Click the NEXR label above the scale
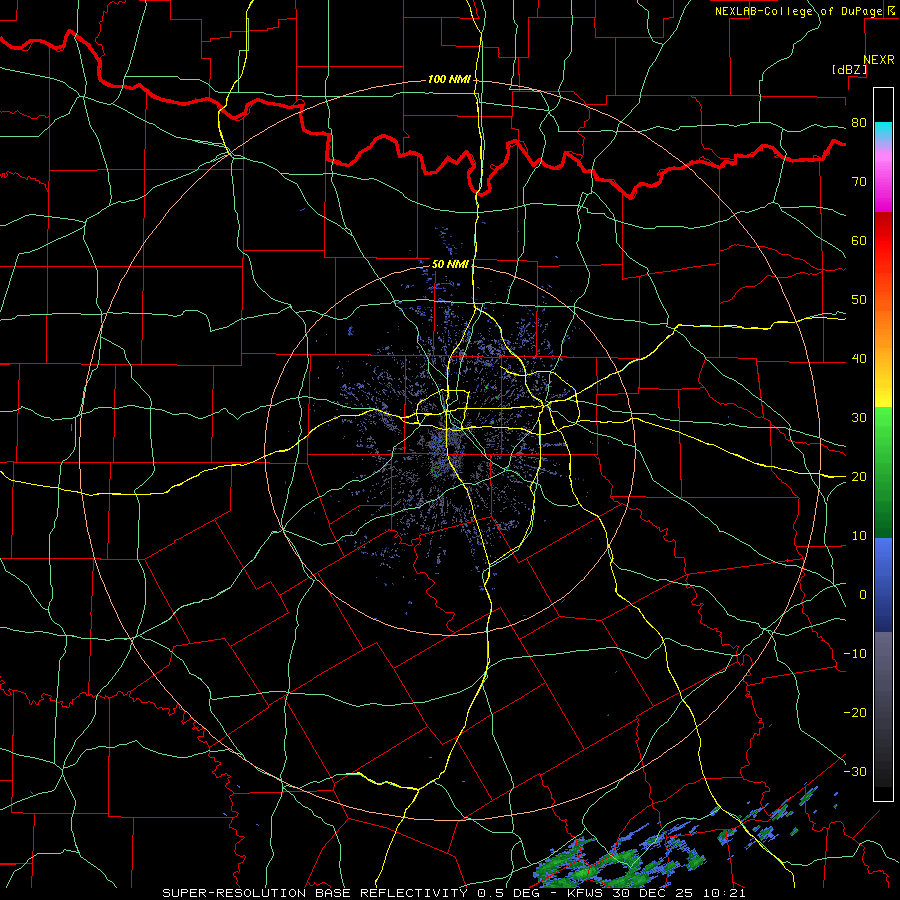 (879, 60)
